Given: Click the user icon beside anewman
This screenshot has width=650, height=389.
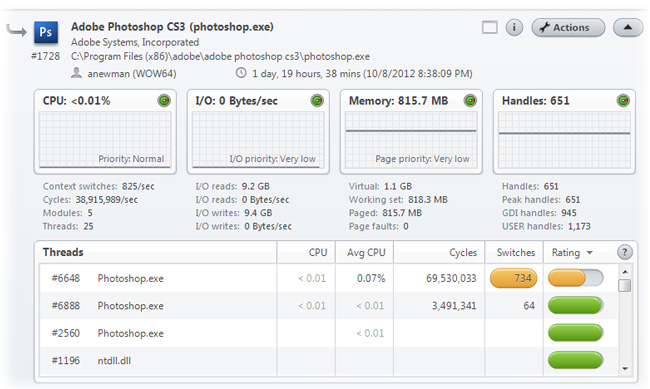Looking at the screenshot, I should (x=76, y=73).
